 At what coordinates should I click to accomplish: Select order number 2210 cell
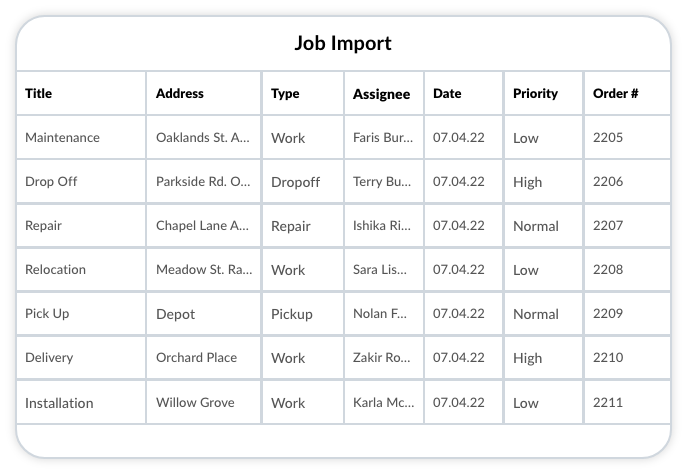[608, 358]
